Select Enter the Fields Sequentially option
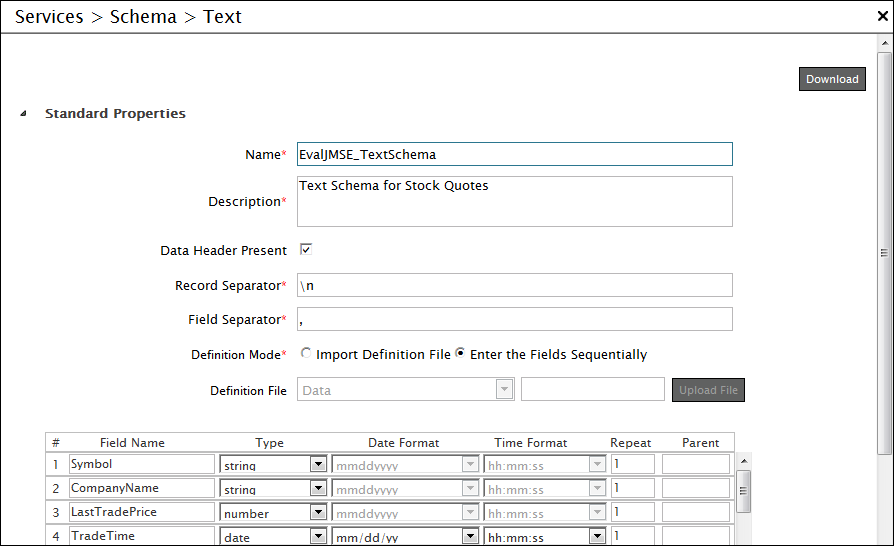Viewport: 894px width, 546px height. [x=461, y=354]
